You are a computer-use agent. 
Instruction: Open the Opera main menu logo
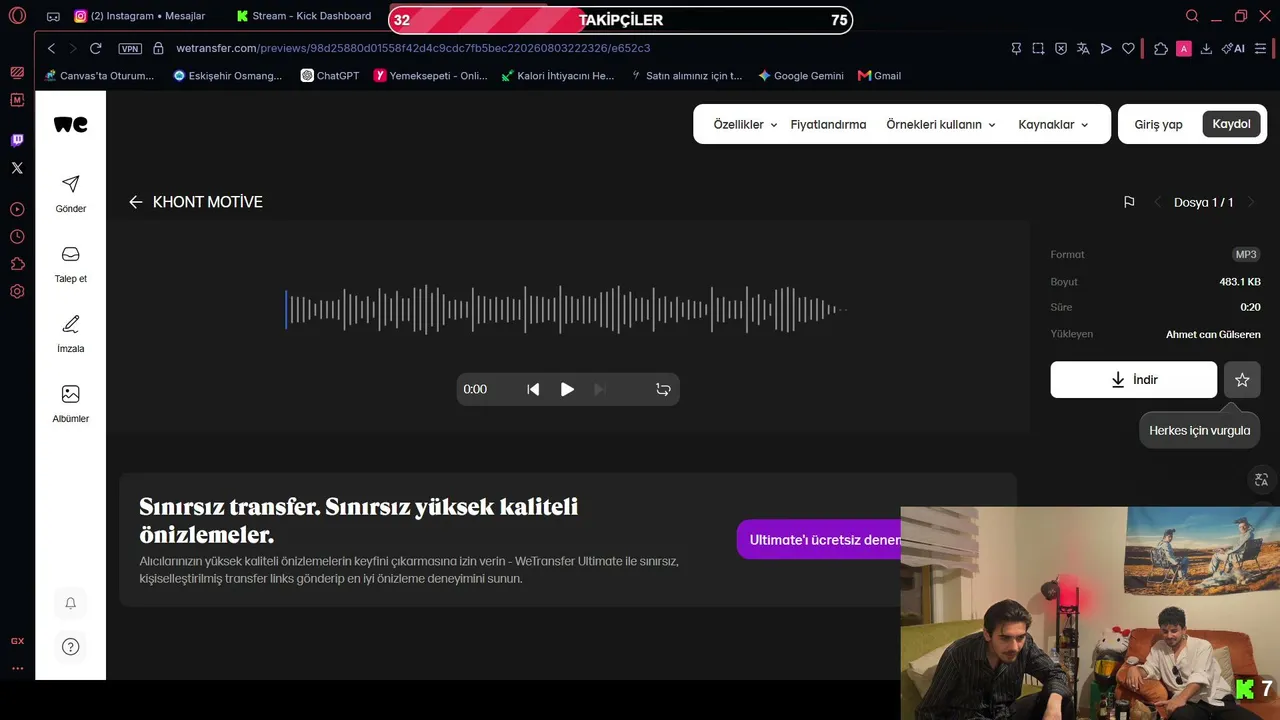[x=17, y=16]
